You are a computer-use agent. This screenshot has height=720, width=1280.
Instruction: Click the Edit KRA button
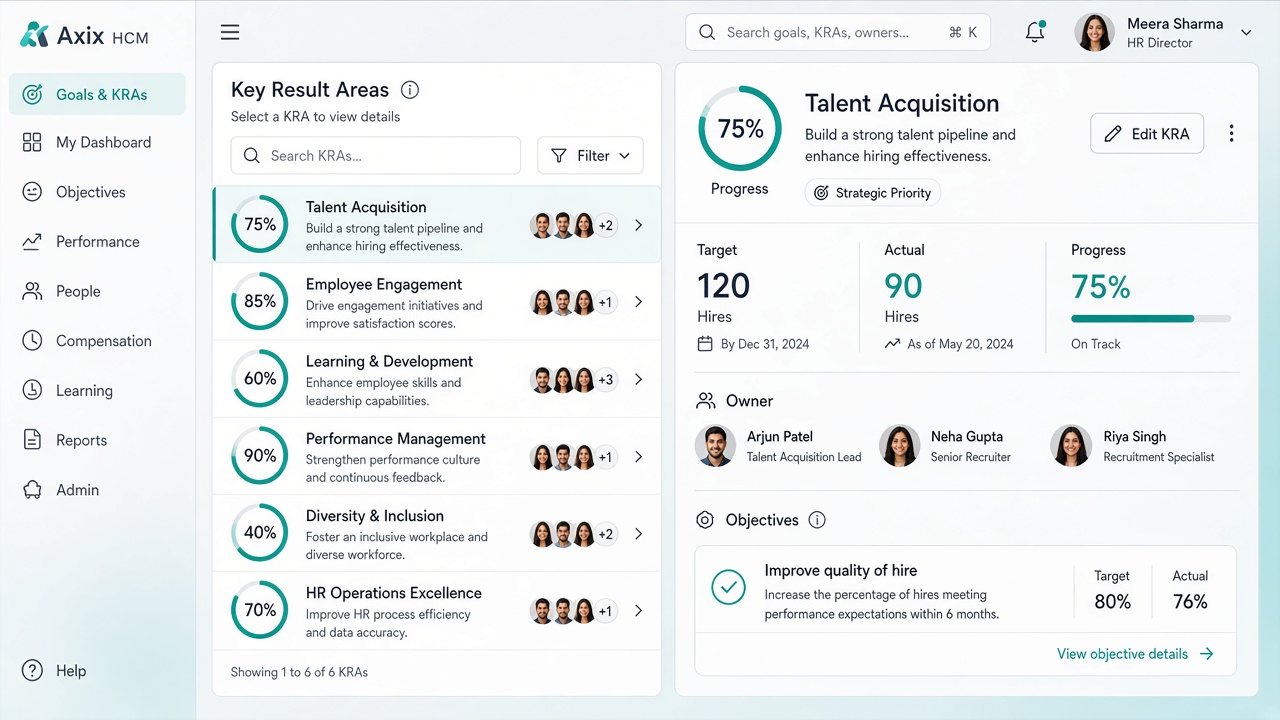click(x=1147, y=133)
